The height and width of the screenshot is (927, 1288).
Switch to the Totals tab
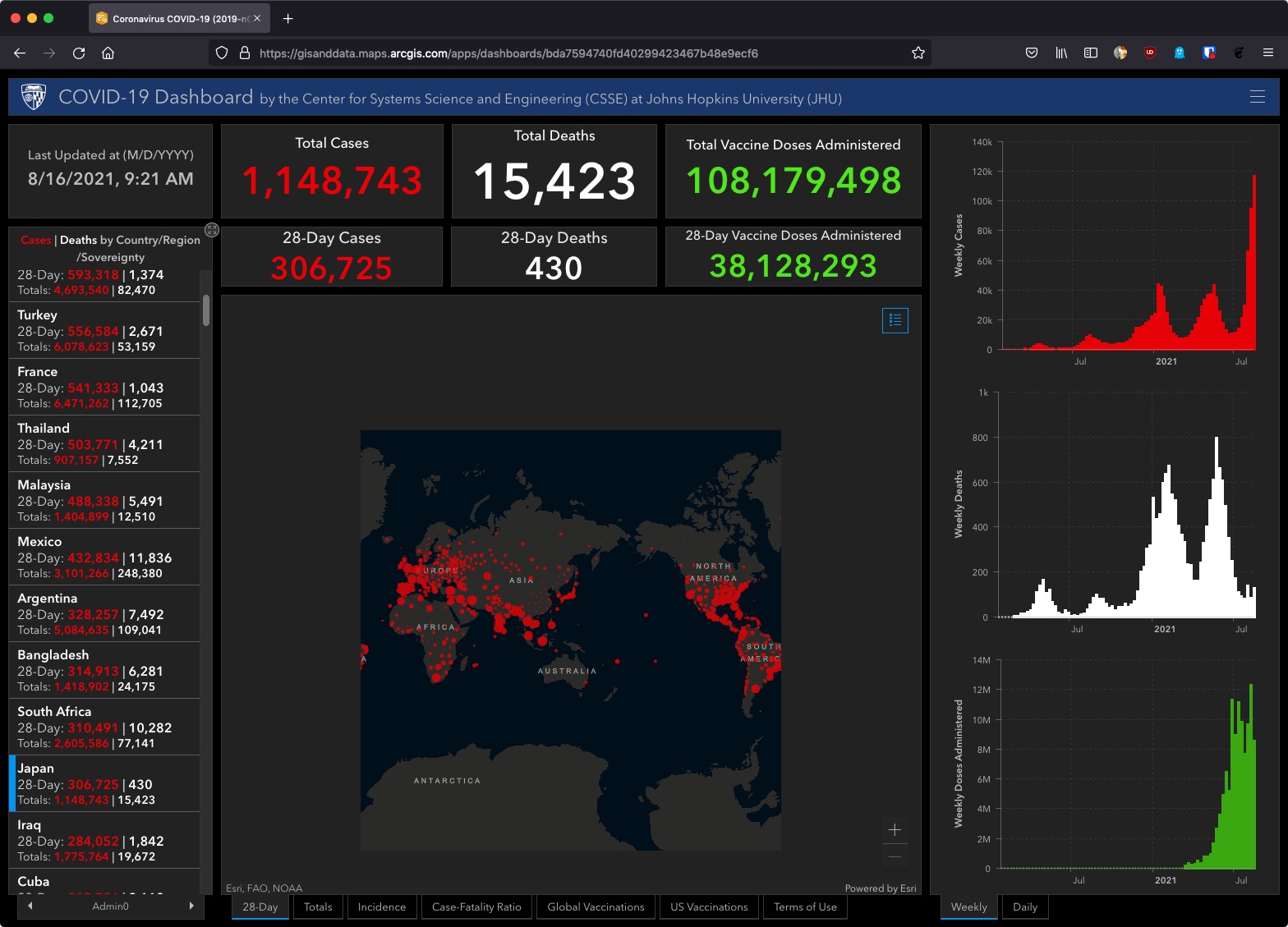[318, 906]
